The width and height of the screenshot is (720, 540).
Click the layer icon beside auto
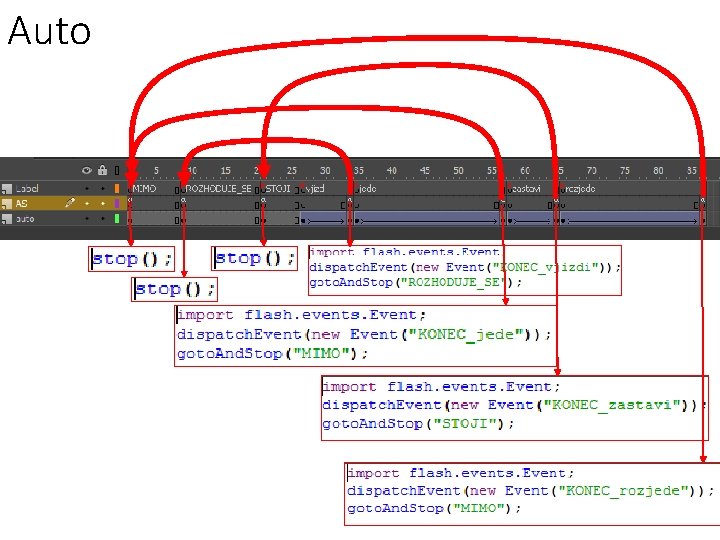[x=6, y=219]
